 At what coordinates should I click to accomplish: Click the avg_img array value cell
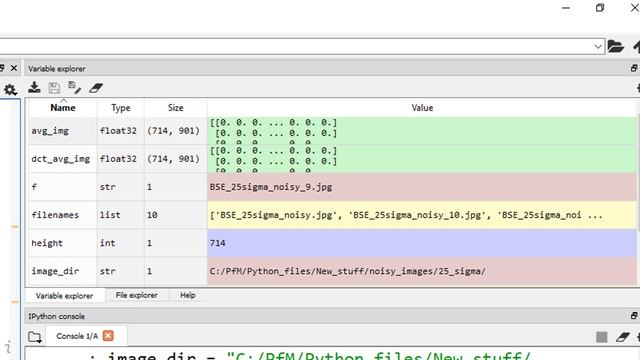tap(422, 131)
